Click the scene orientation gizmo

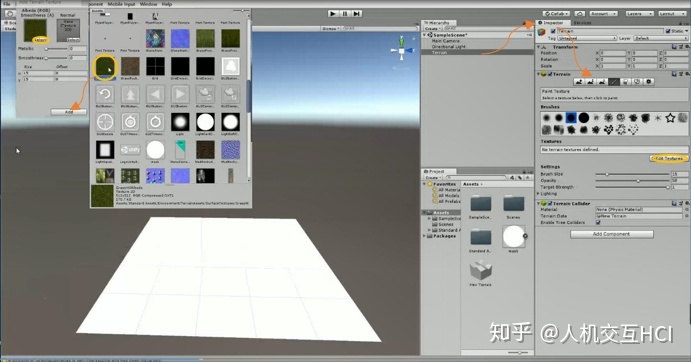pyautogui.click(x=401, y=50)
